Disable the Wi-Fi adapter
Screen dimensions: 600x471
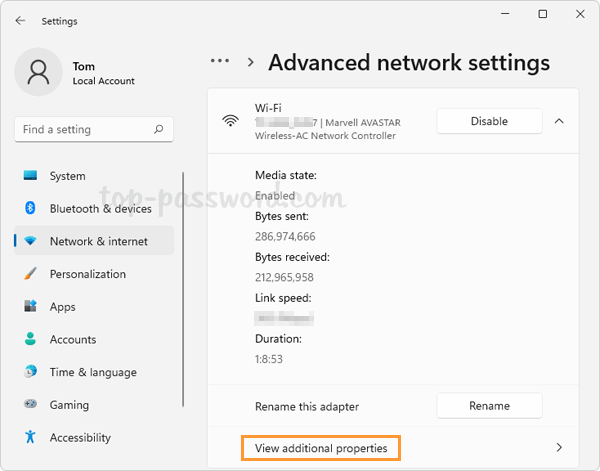click(489, 121)
